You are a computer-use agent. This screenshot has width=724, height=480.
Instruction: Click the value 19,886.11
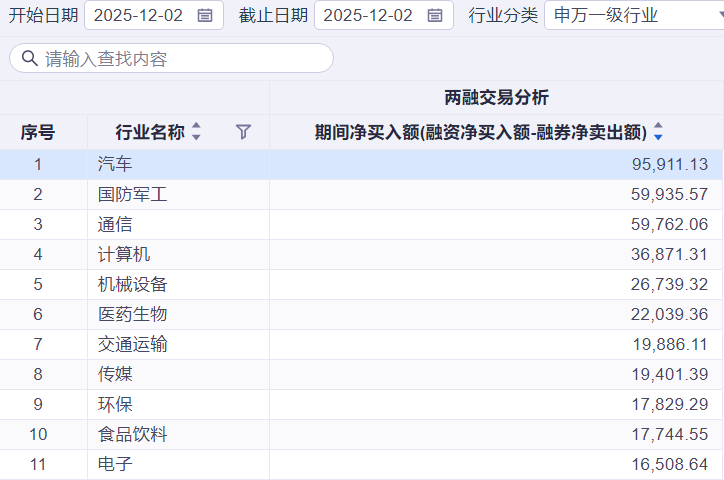point(670,344)
